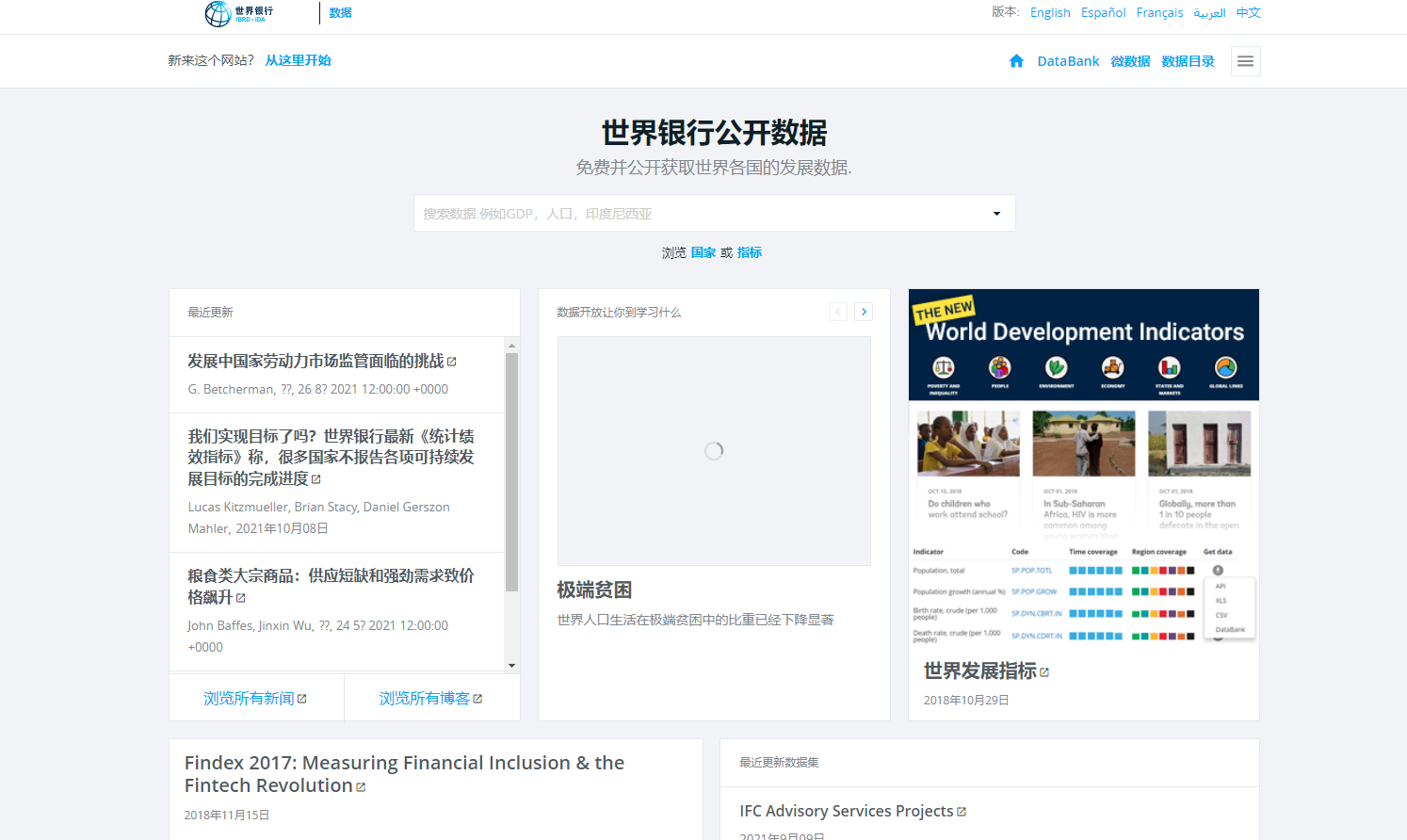Screen dimensions: 1407x840
Task: Browse by 指标 link
Action: tap(750, 252)
